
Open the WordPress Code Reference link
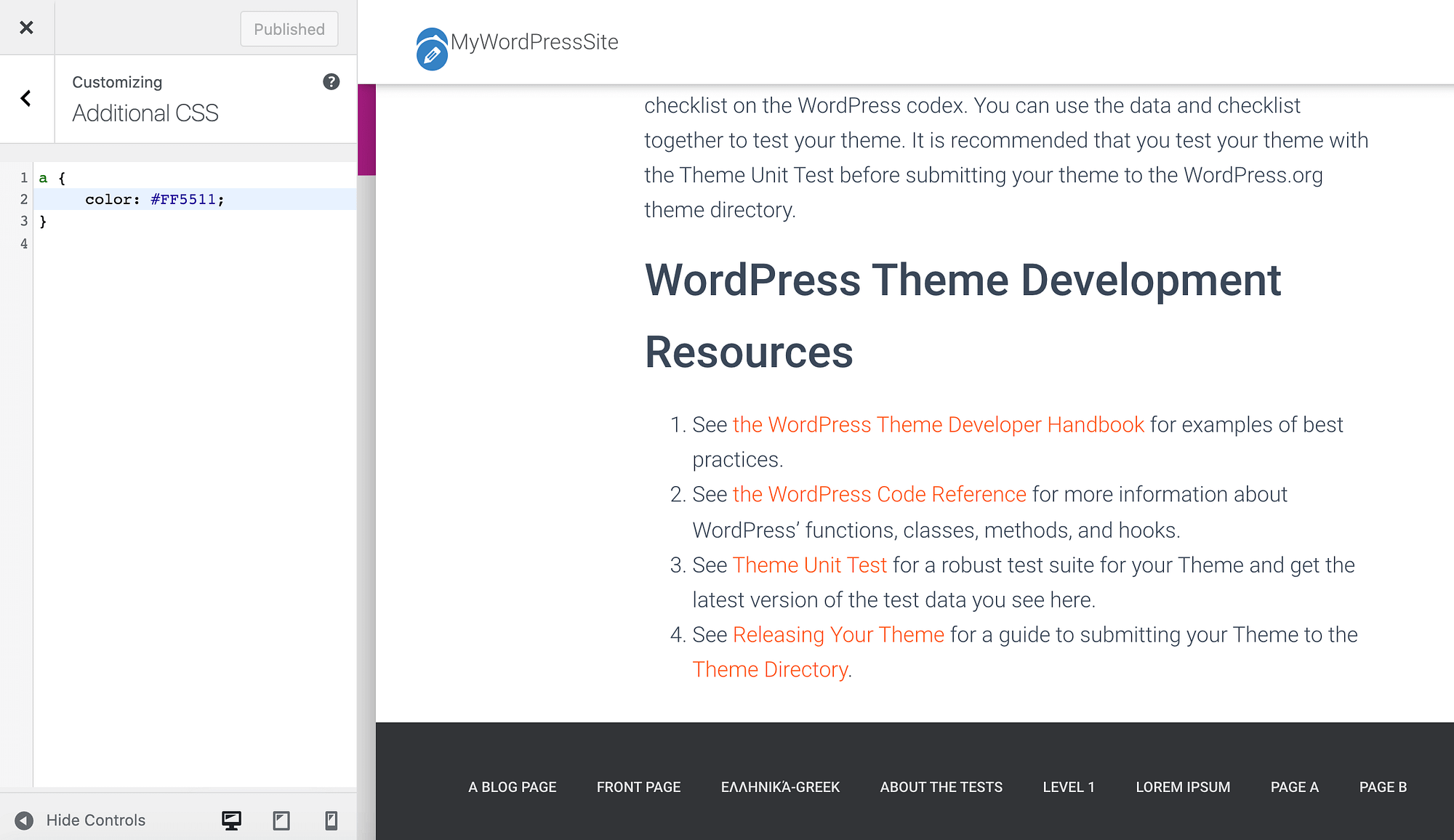point(879,494)
